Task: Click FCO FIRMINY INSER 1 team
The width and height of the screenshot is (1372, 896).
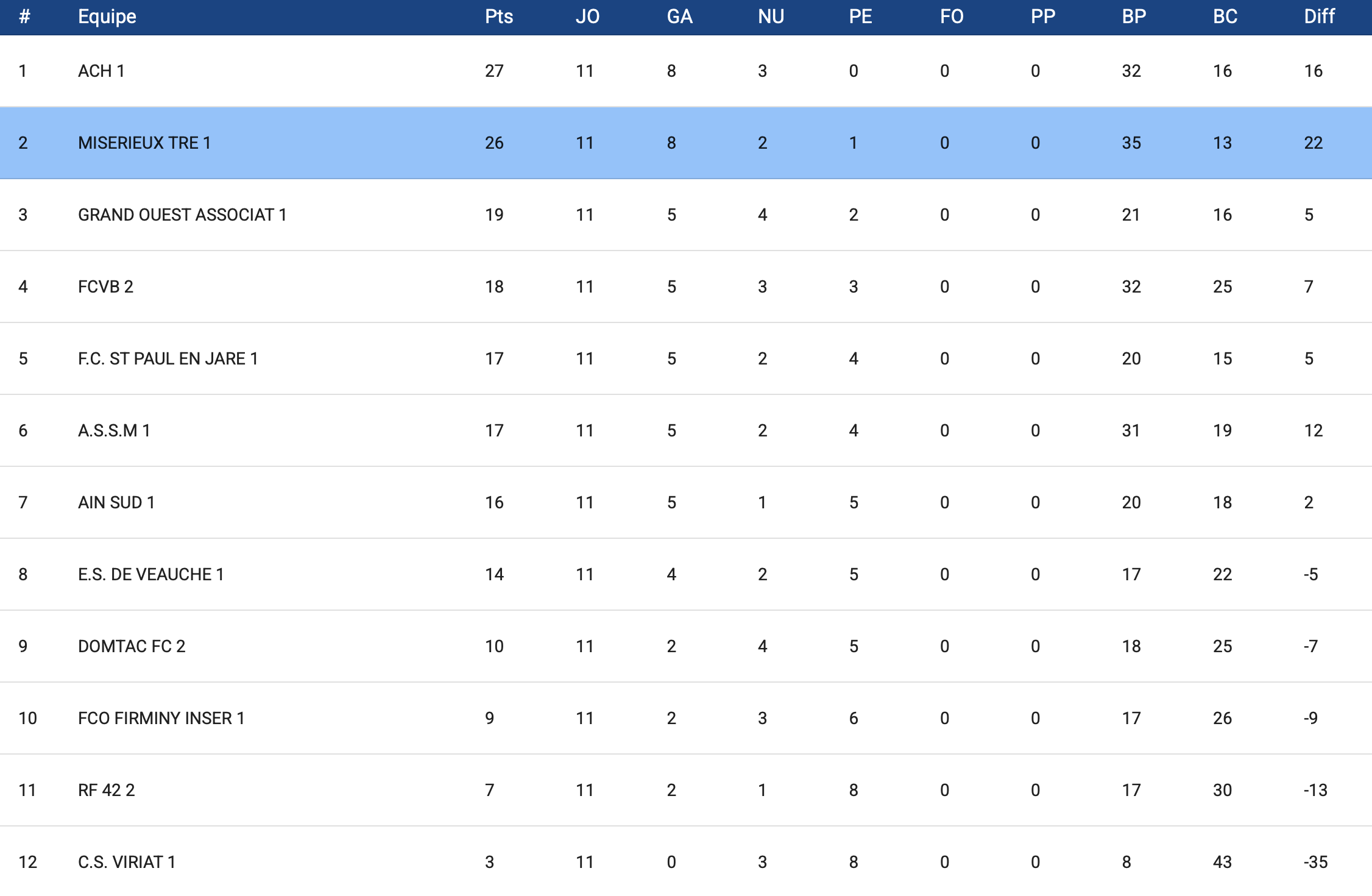Action: click(x=161, y=719)
